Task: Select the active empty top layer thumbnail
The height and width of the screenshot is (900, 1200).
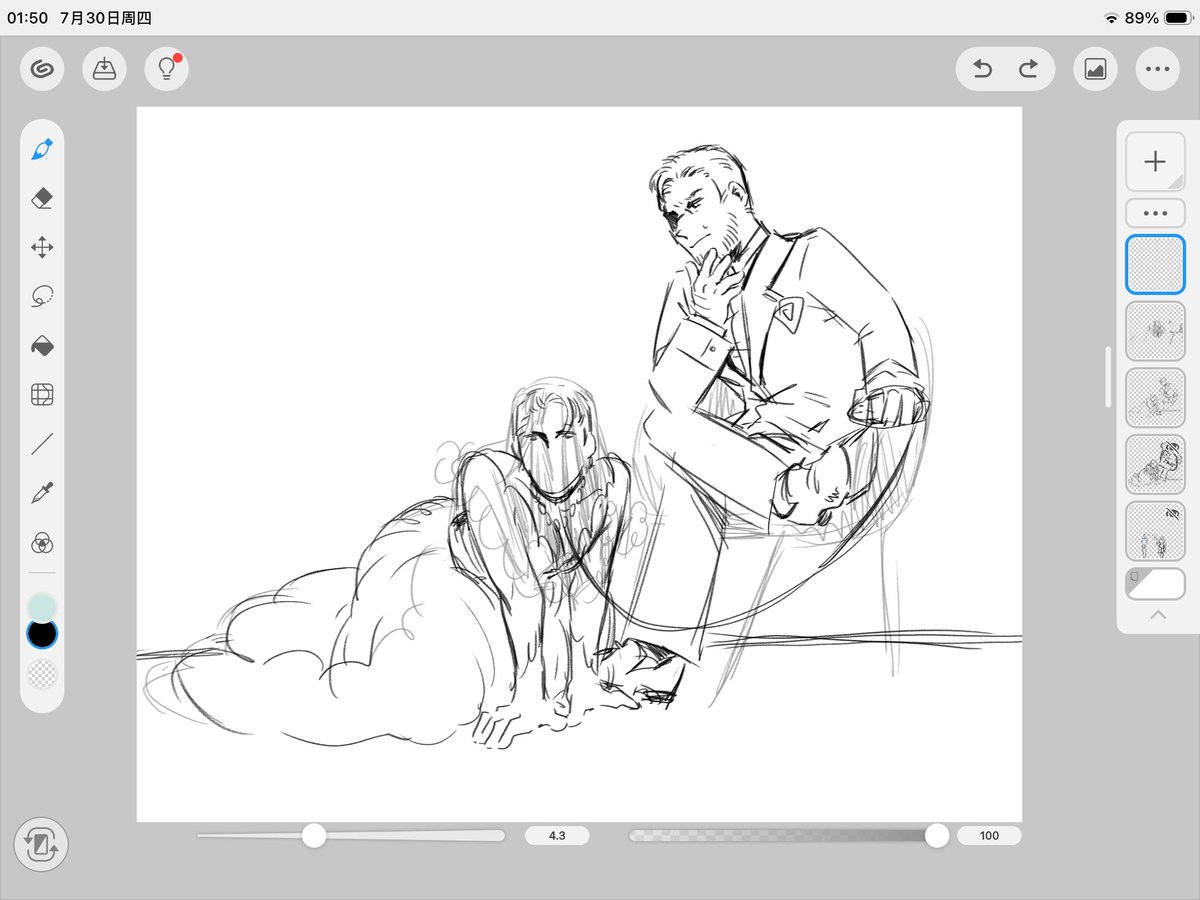Action: pyautogui.click(x=1155, y=265)
